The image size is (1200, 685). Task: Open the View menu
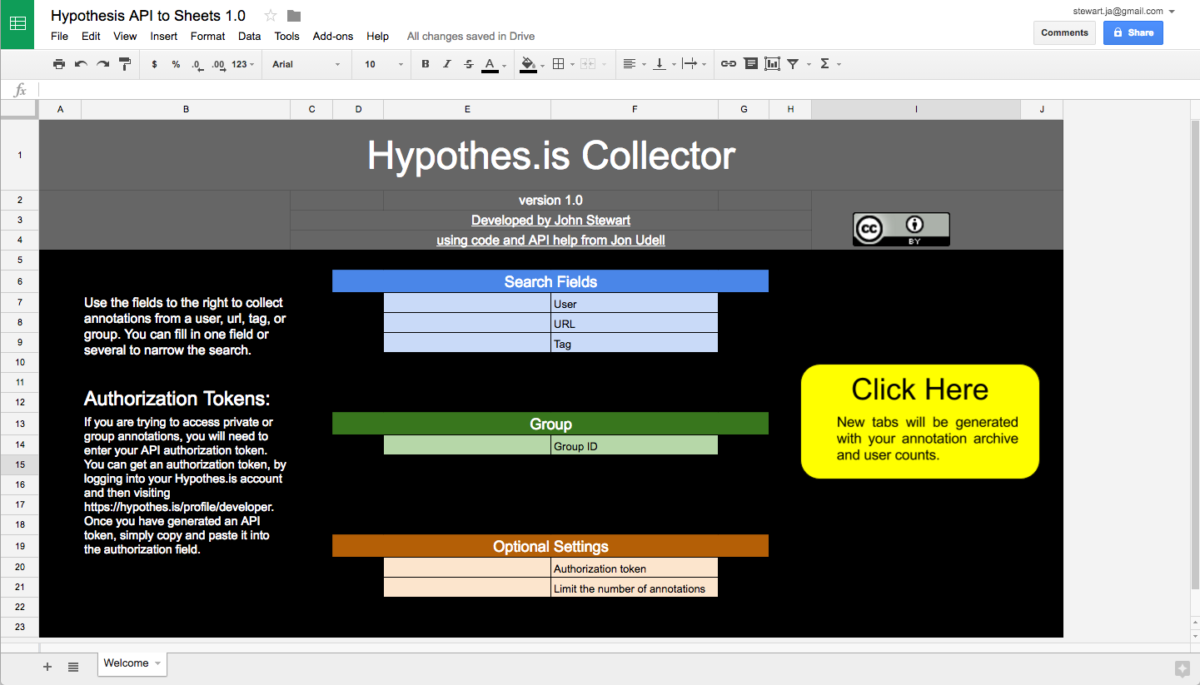[125, 36]
